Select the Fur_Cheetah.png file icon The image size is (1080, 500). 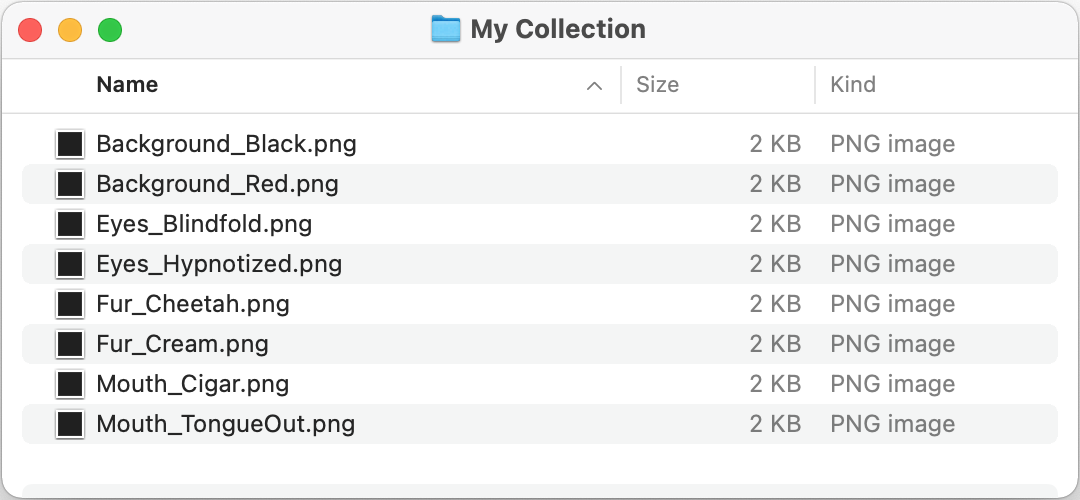(70, 304)
